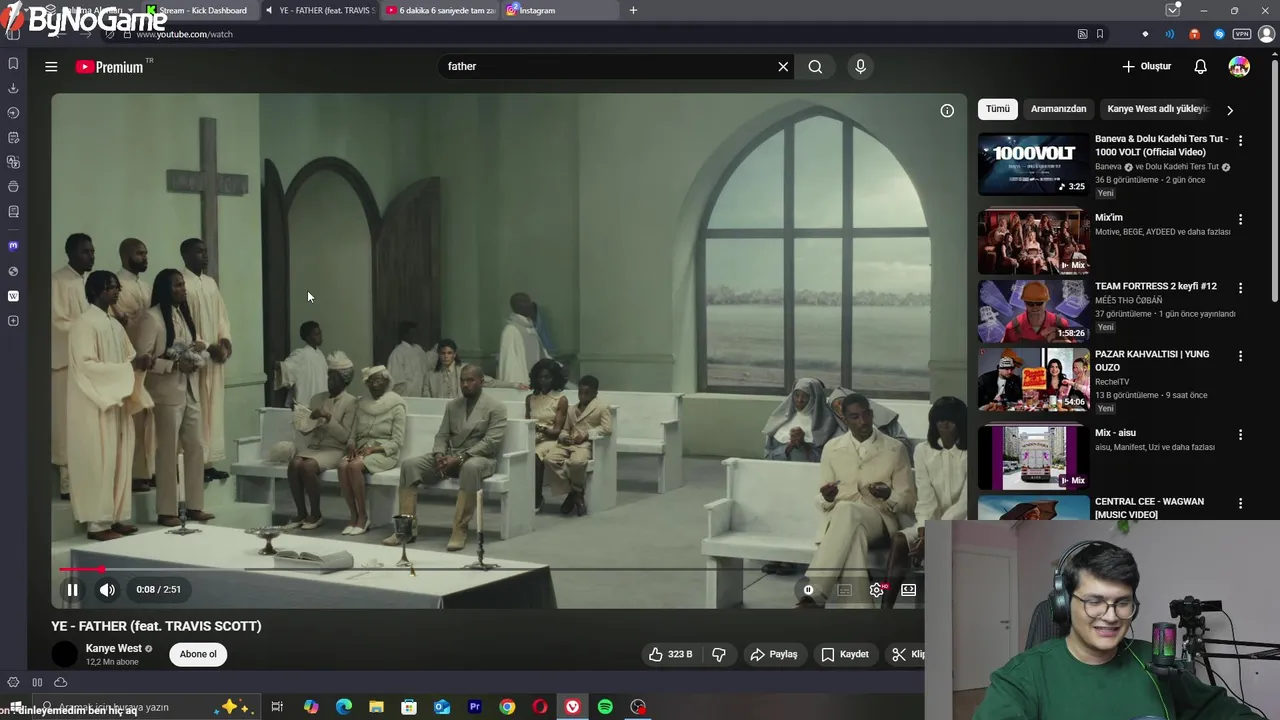Screen dimensions: 1280x720
Task: Open options for Mix'im item
Action: click(1240, 219)
